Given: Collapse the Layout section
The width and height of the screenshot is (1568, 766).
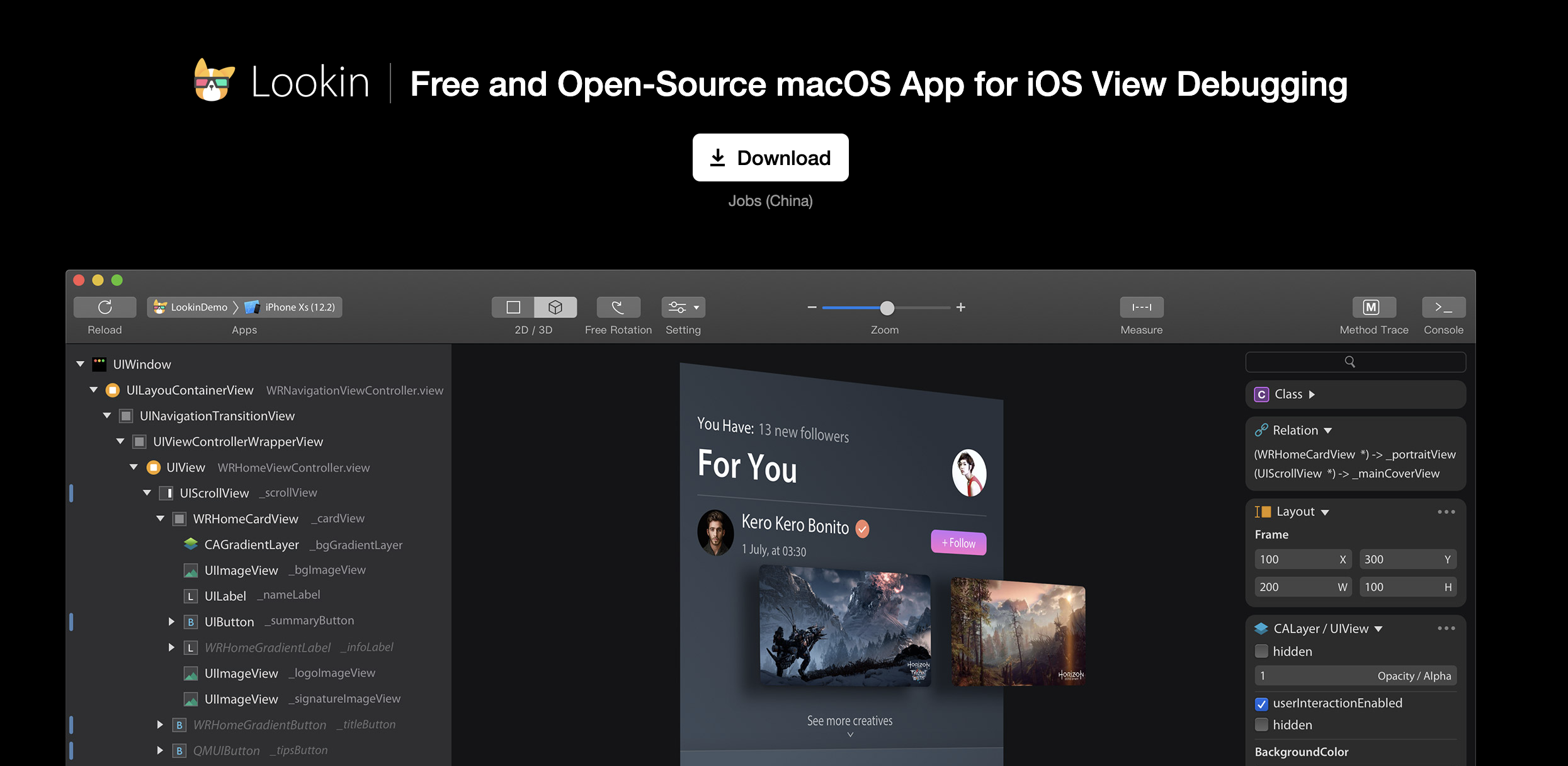Looking at the screenshot, I should coord(1325,512).
